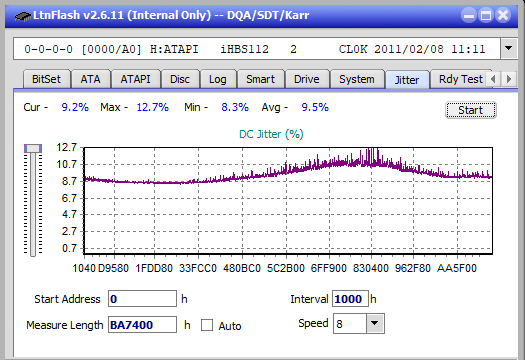Click the Start button
The image size is (525, 360).
click(x=471, y=110)
